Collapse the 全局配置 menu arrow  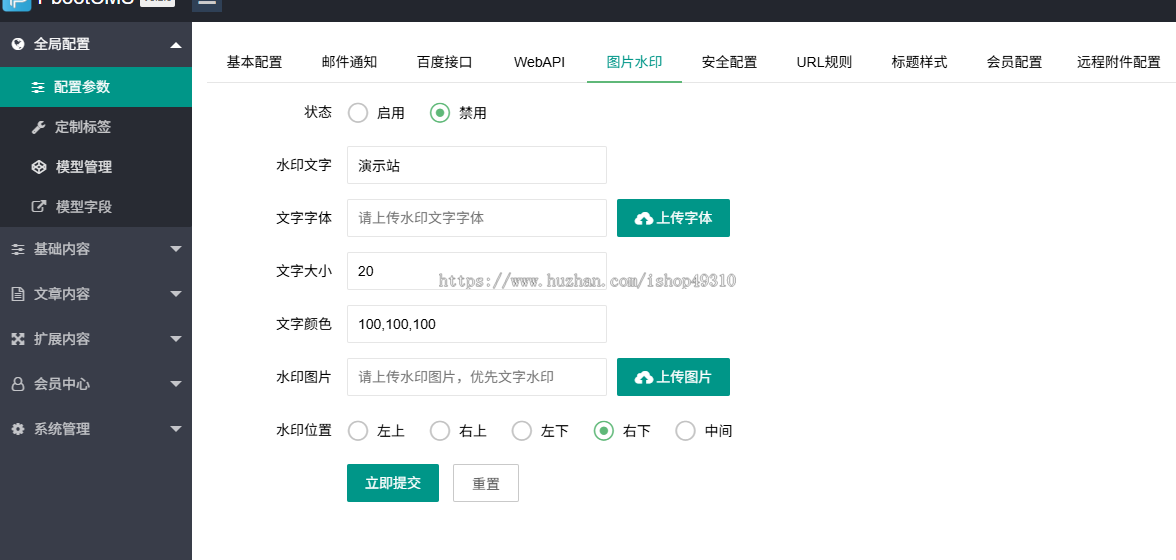click(x=176, y=45)
